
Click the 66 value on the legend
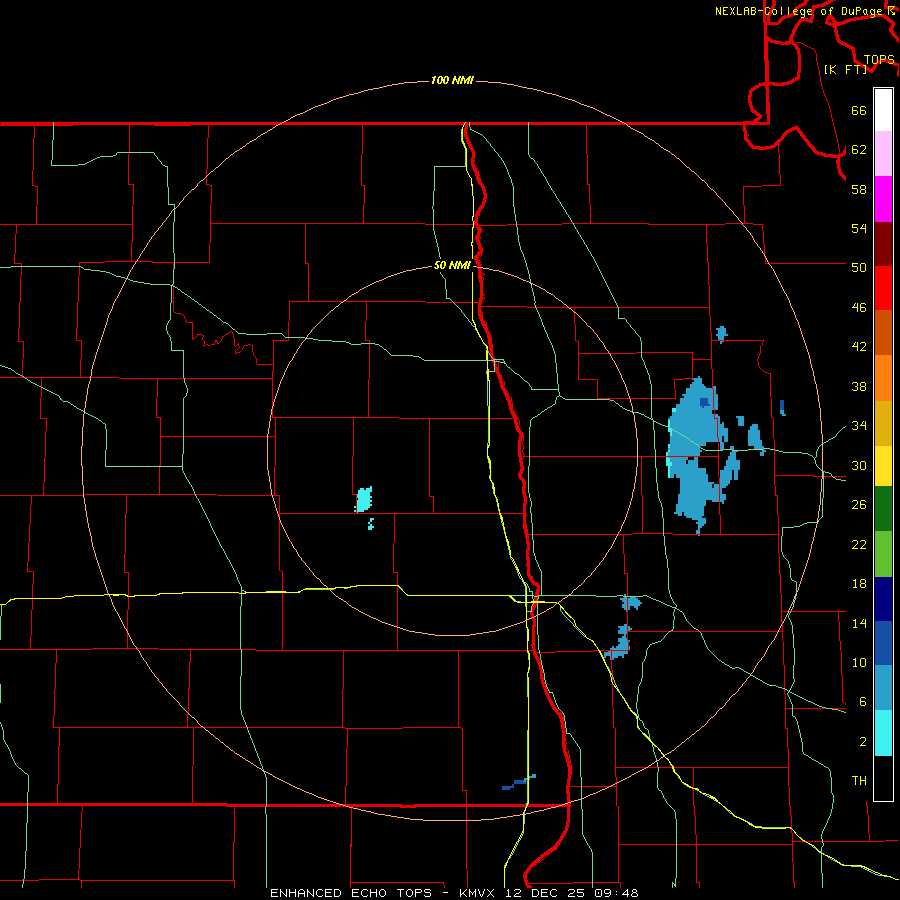pos(859,111)
